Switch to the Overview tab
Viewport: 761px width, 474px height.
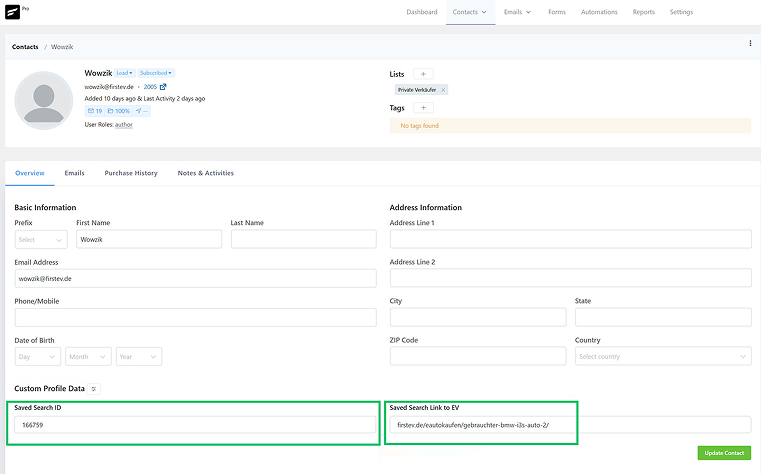[30, 173]
